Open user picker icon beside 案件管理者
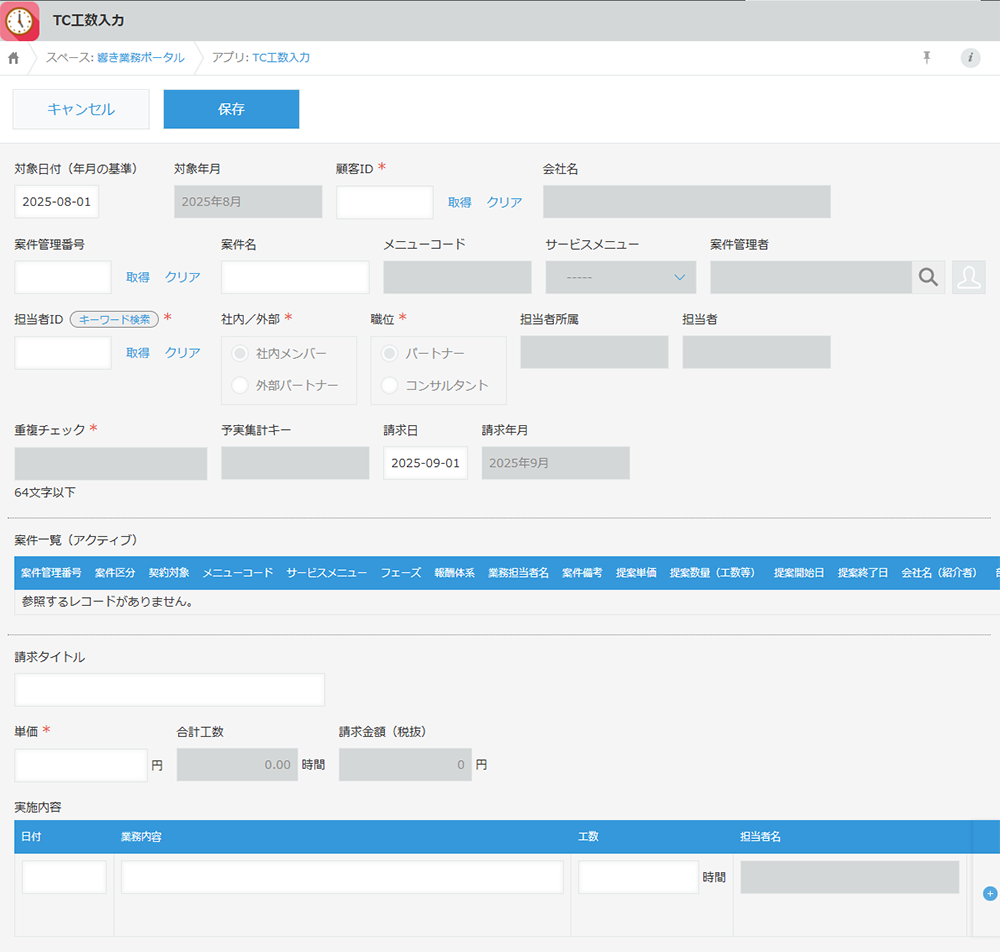 click(x=968, y=277)
